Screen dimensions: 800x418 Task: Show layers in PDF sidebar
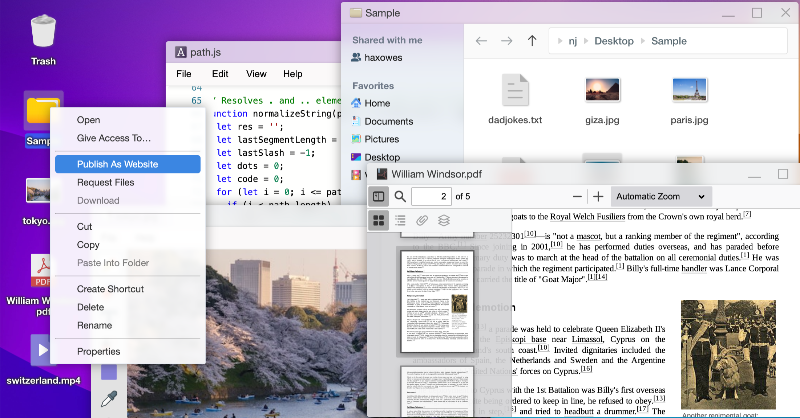click(444, 220)
